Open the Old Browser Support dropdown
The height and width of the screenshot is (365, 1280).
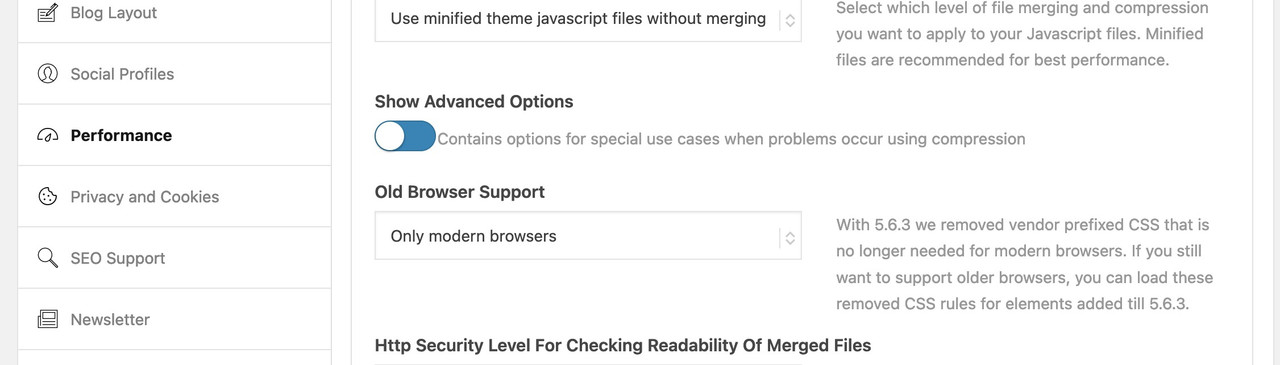pos(587,236)
